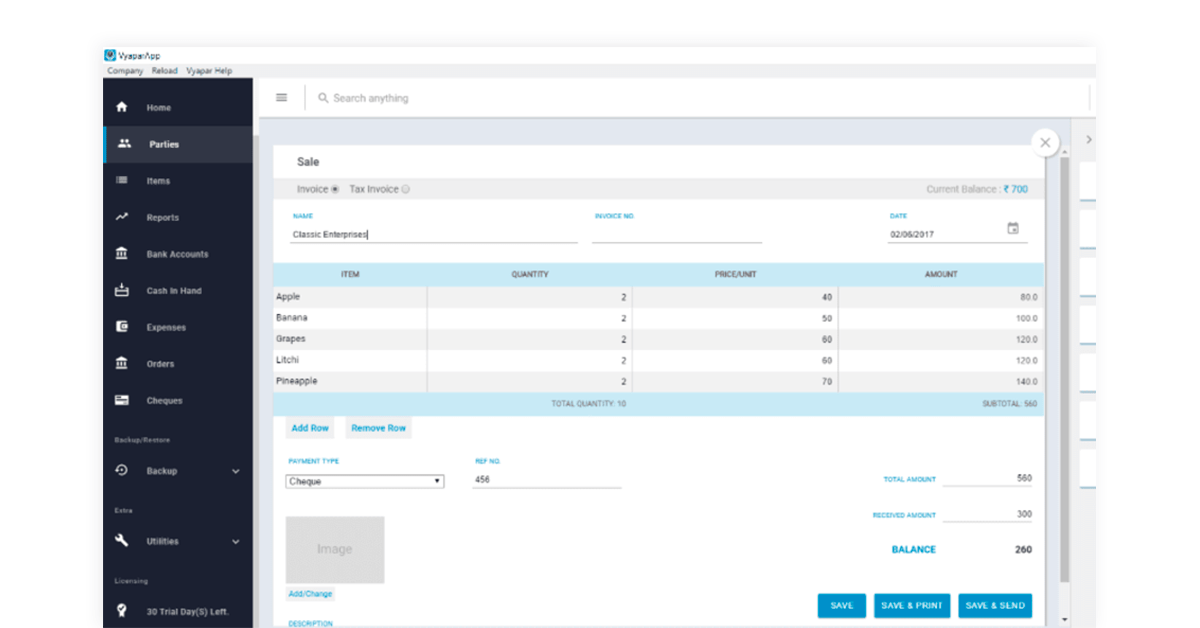1200x628 pixels.
Task: Click the Cash In Hand icon
Action: 122,290
